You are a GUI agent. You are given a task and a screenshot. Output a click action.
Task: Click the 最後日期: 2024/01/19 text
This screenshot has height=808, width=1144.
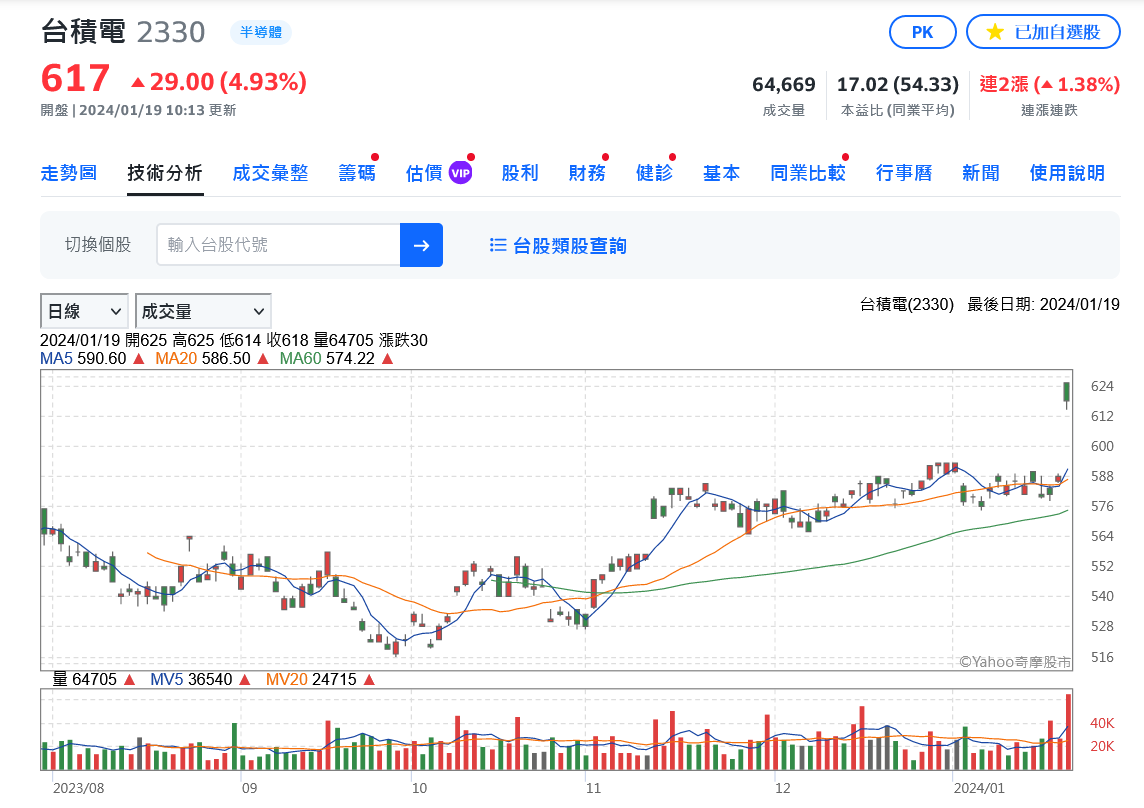click(1043, 304)
